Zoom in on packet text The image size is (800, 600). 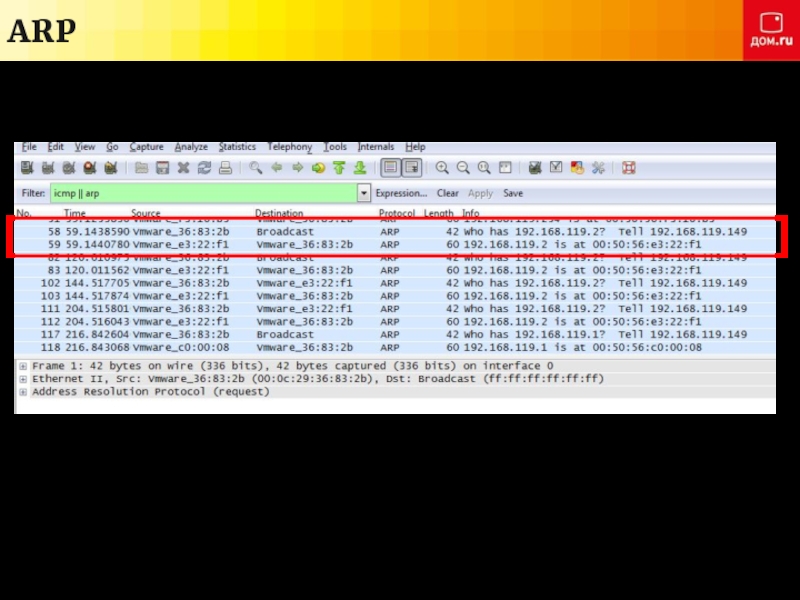(442, 168)
